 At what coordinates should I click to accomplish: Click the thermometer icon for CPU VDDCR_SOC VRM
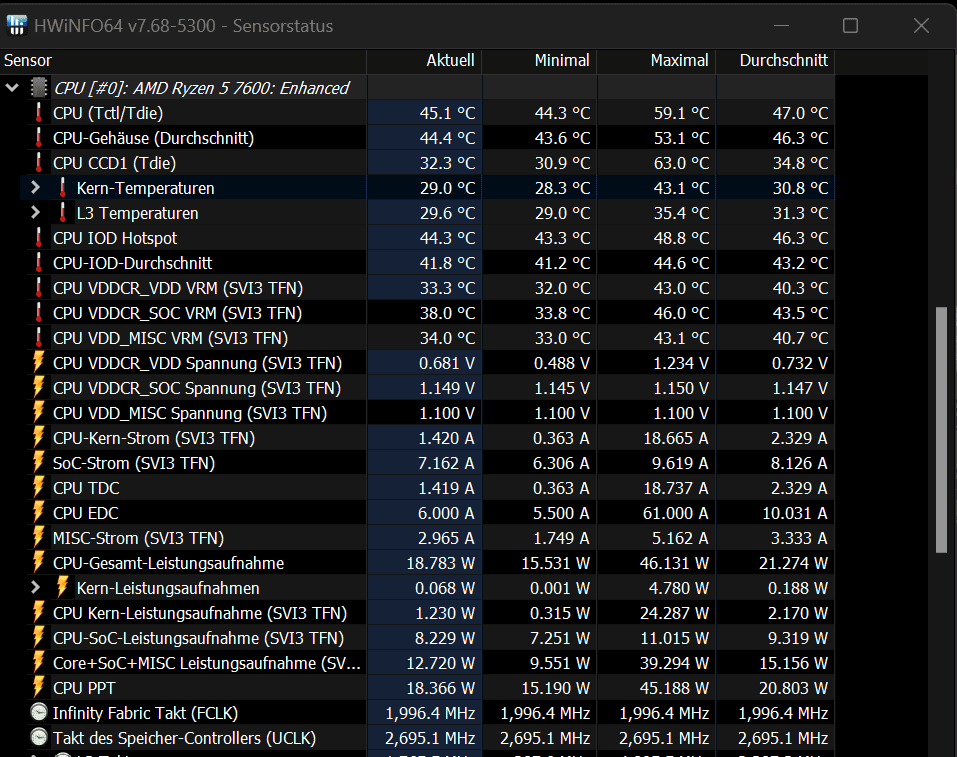click(39, 313)
